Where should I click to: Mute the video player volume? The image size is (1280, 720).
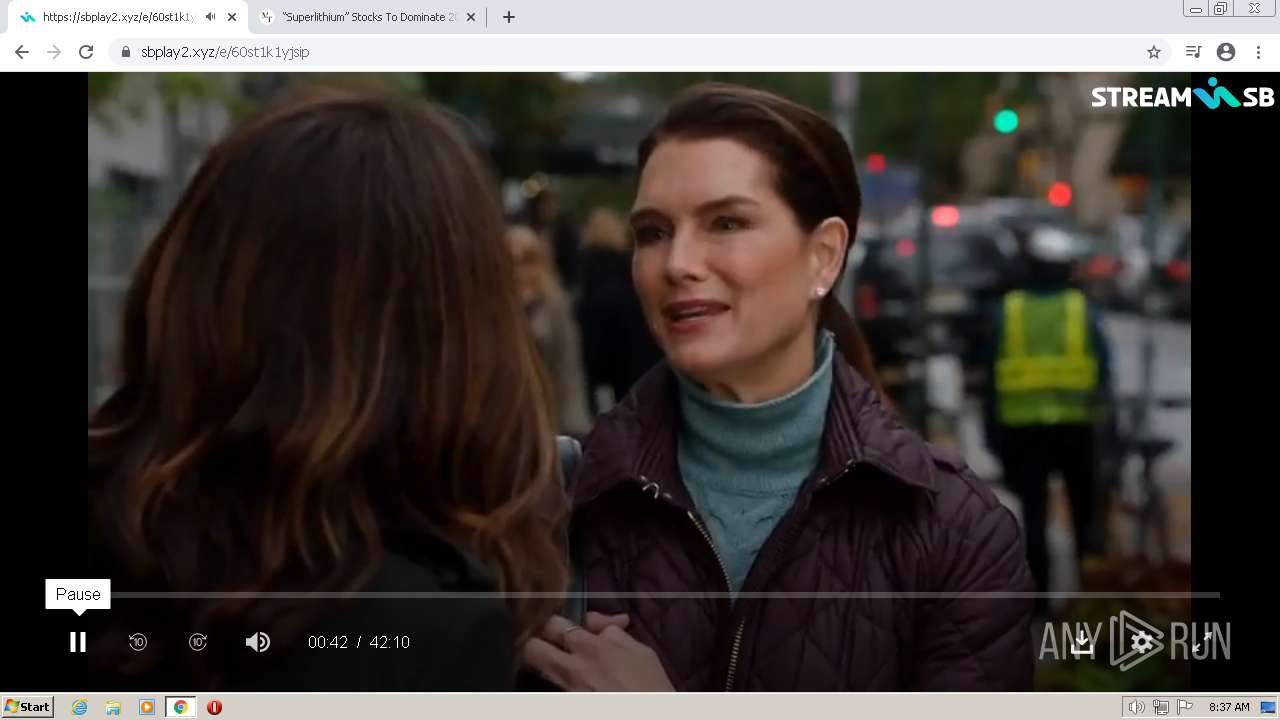pyautogui.click(x=258, y=642)
